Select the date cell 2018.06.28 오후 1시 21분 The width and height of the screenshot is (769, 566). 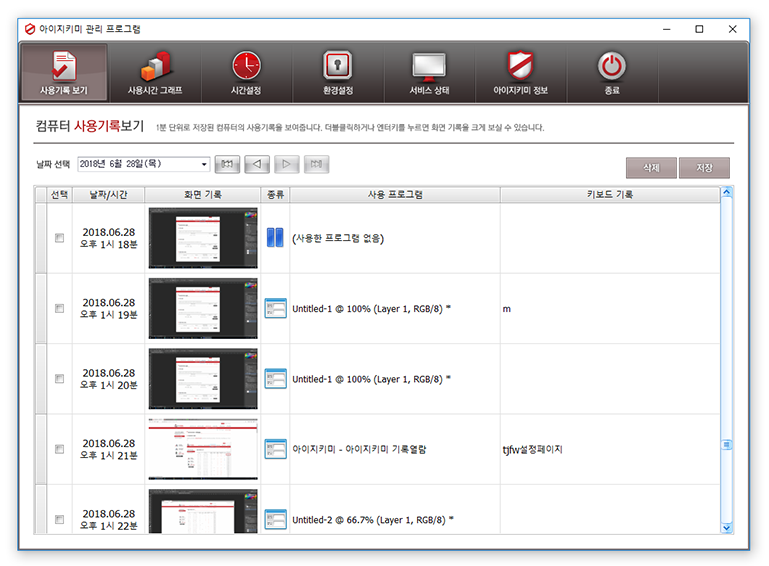pos(108,449)
